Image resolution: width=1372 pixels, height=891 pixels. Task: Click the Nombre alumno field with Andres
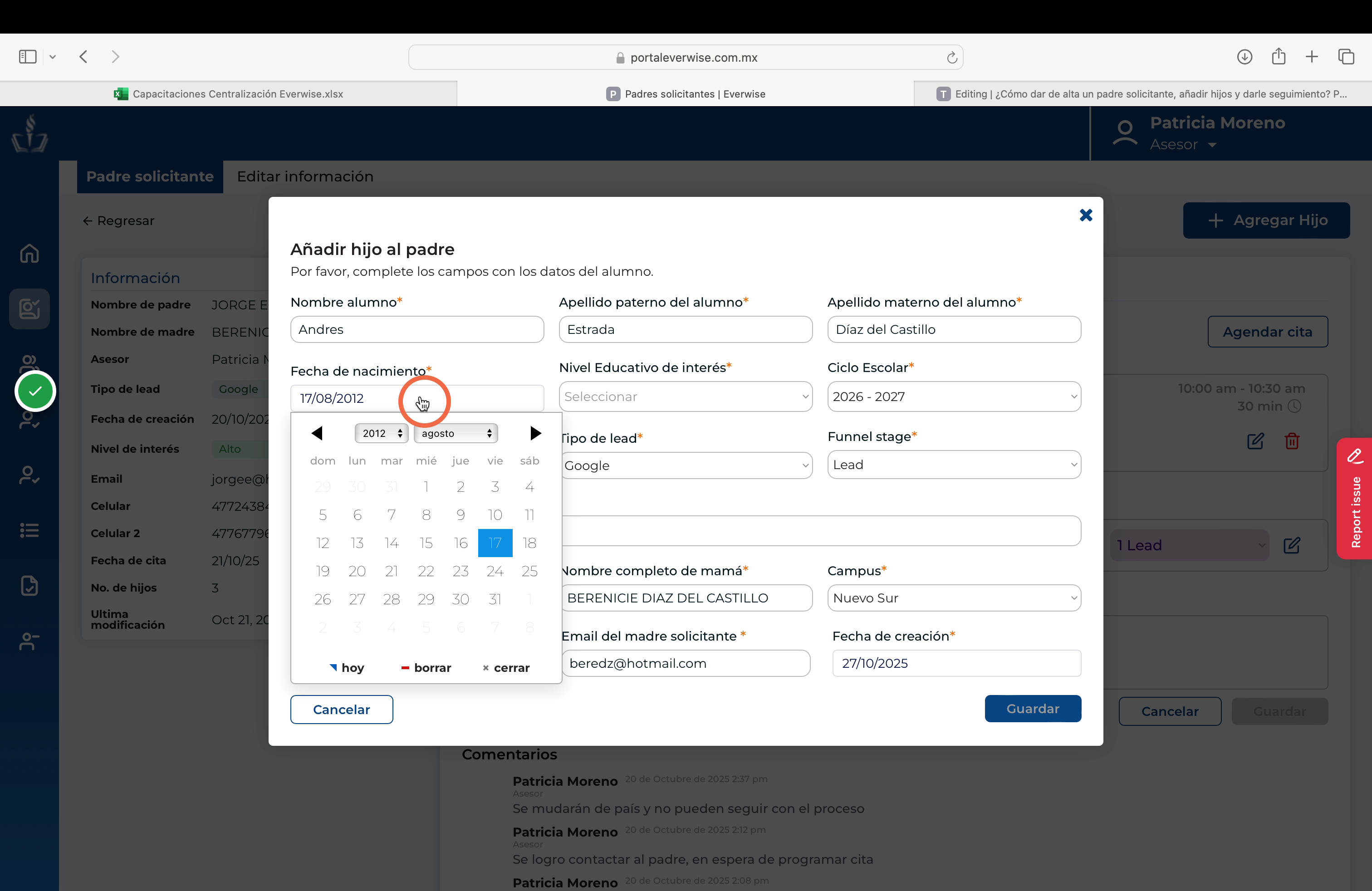click(417, 329)
